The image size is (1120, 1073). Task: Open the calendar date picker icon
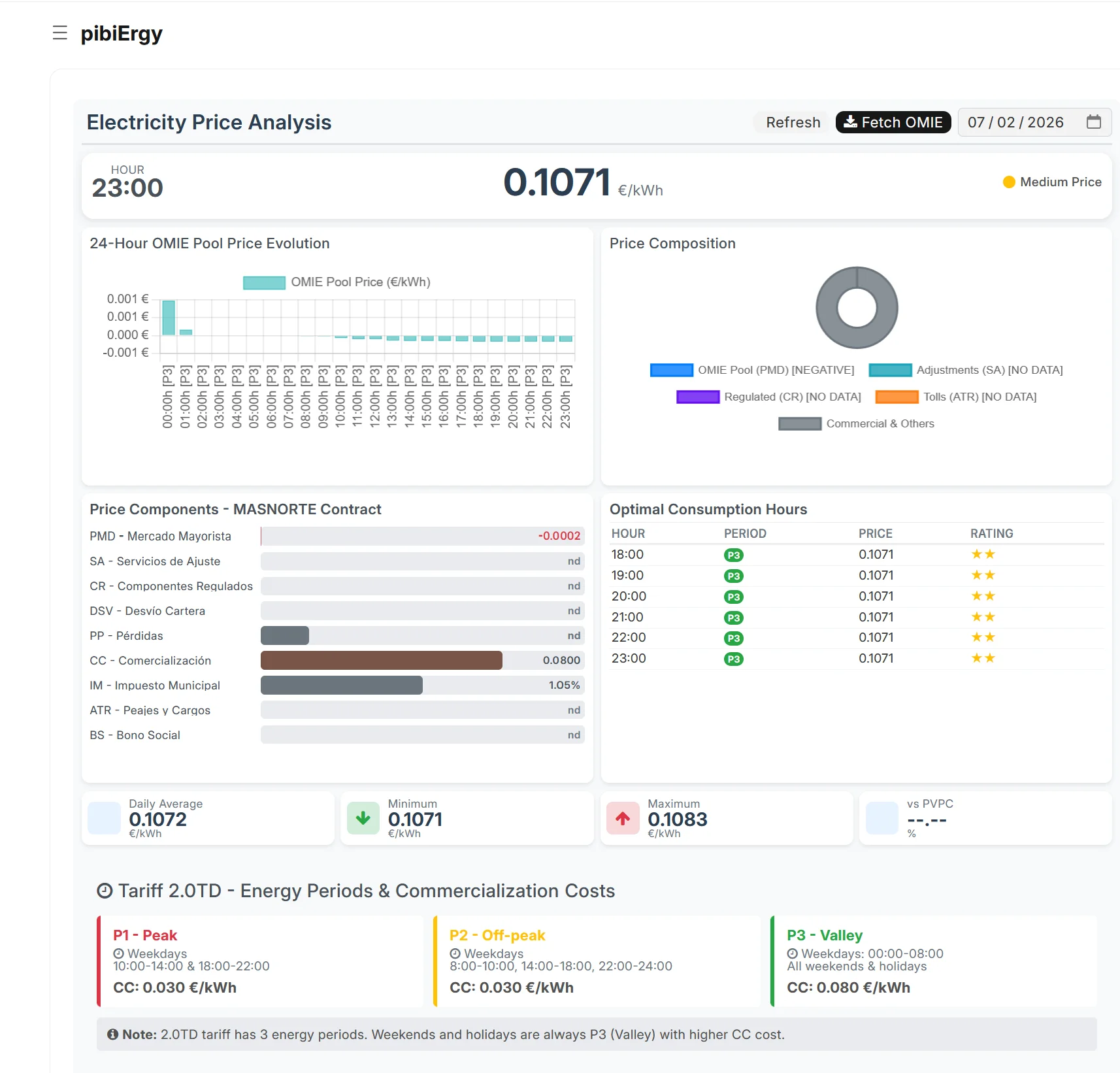coord(1093,122)
